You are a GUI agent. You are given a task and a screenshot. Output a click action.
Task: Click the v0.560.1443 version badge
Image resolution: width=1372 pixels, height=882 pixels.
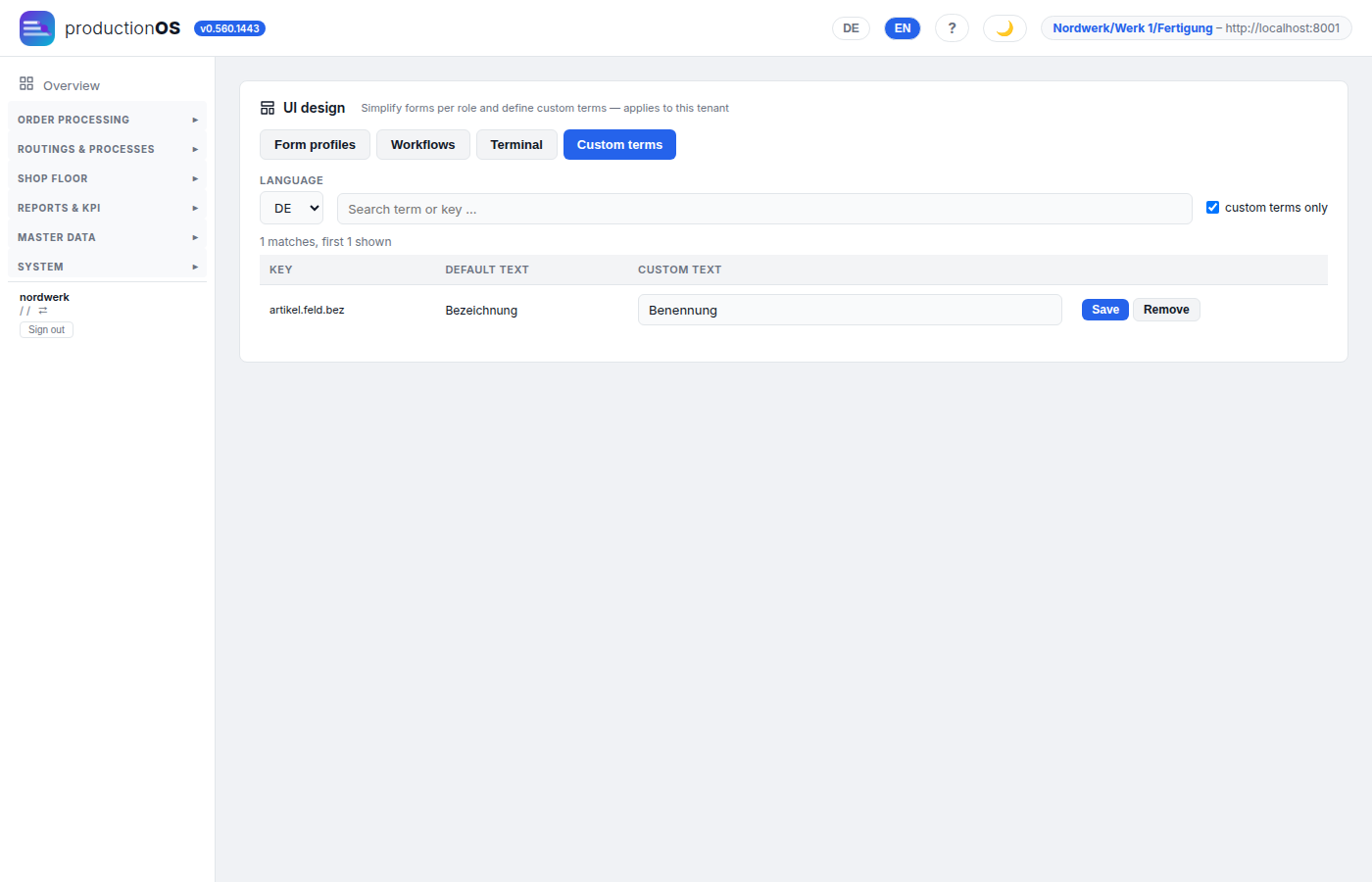[229, 28]
